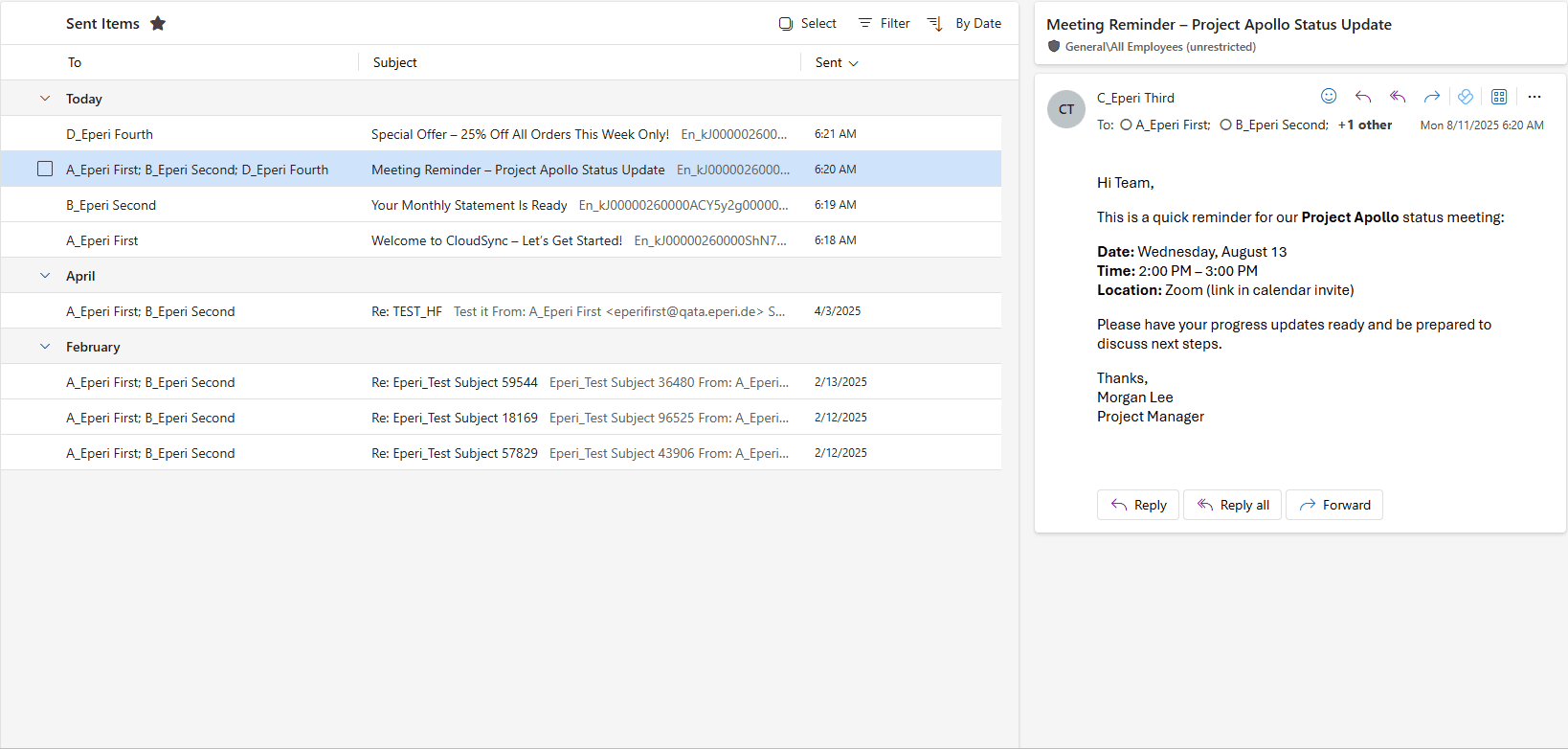Click the Sent Items folder title
Image resolution: width=1568 pixels, height=749 pixels.
(102, 23)
